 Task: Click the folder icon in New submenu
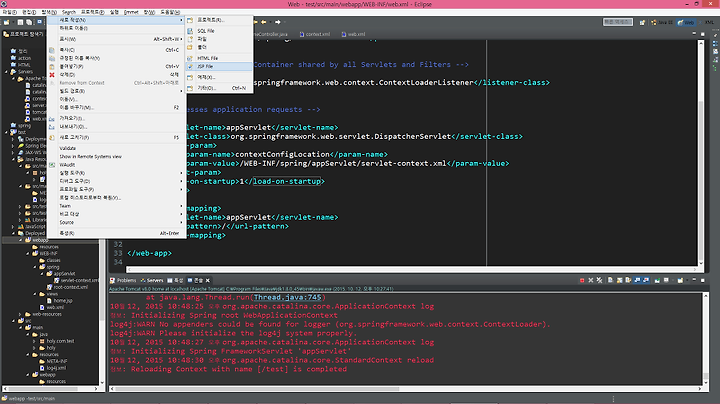tap(190, 47)
